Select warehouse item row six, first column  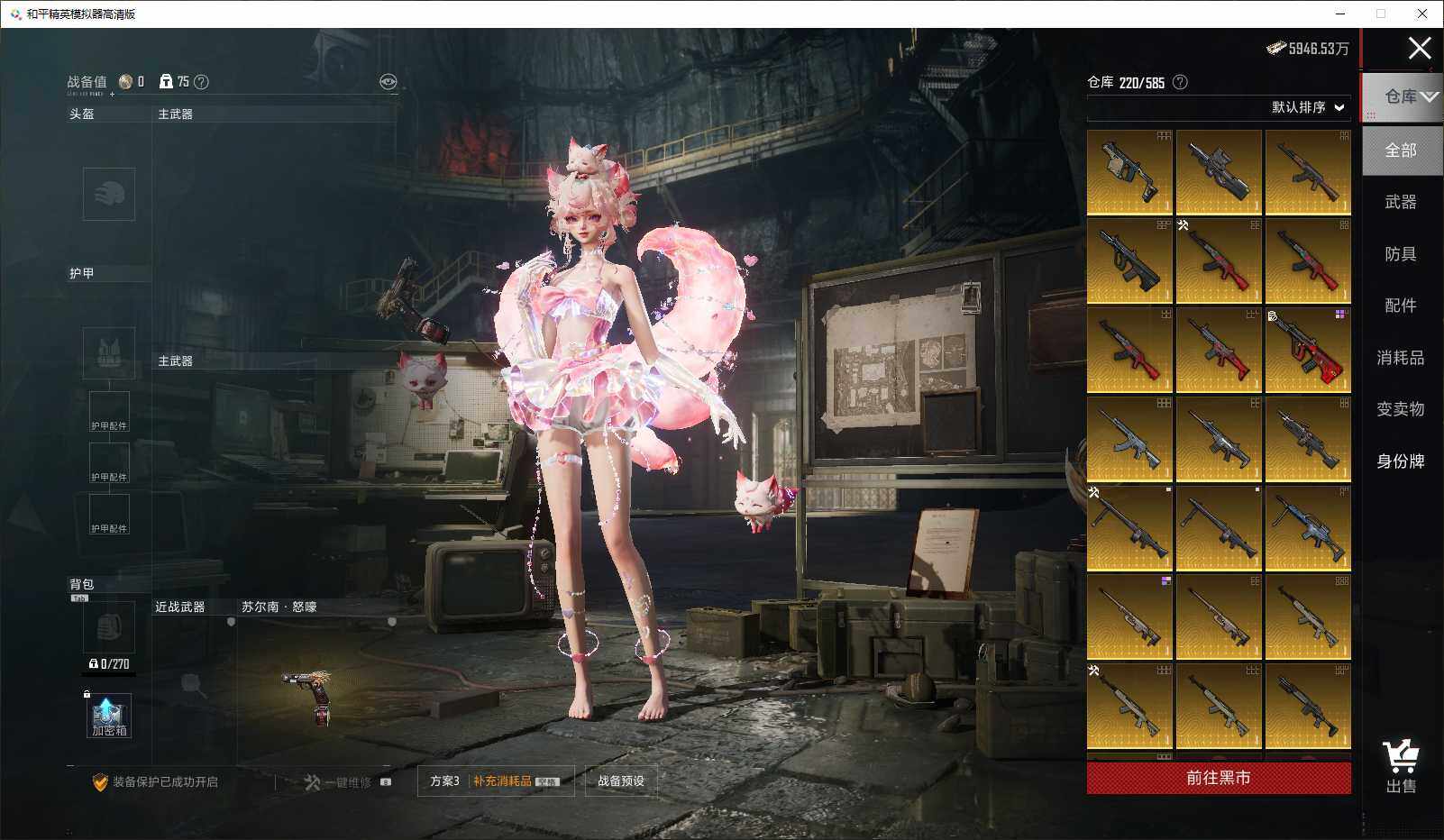[x=1129, y=618]
